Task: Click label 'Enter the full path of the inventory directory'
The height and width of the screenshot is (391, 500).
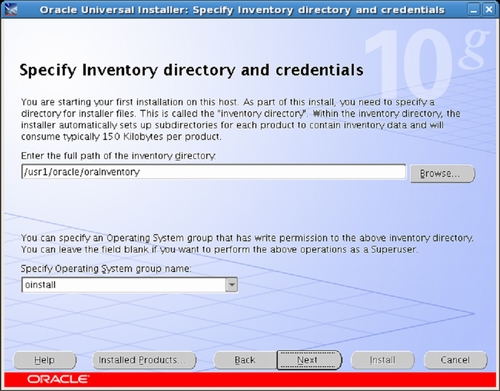Action: 118,156
